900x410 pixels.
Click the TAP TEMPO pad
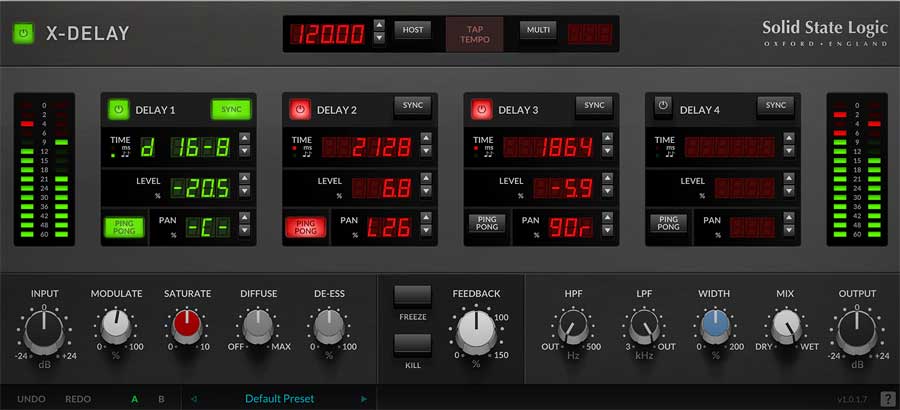pos(475,34)
